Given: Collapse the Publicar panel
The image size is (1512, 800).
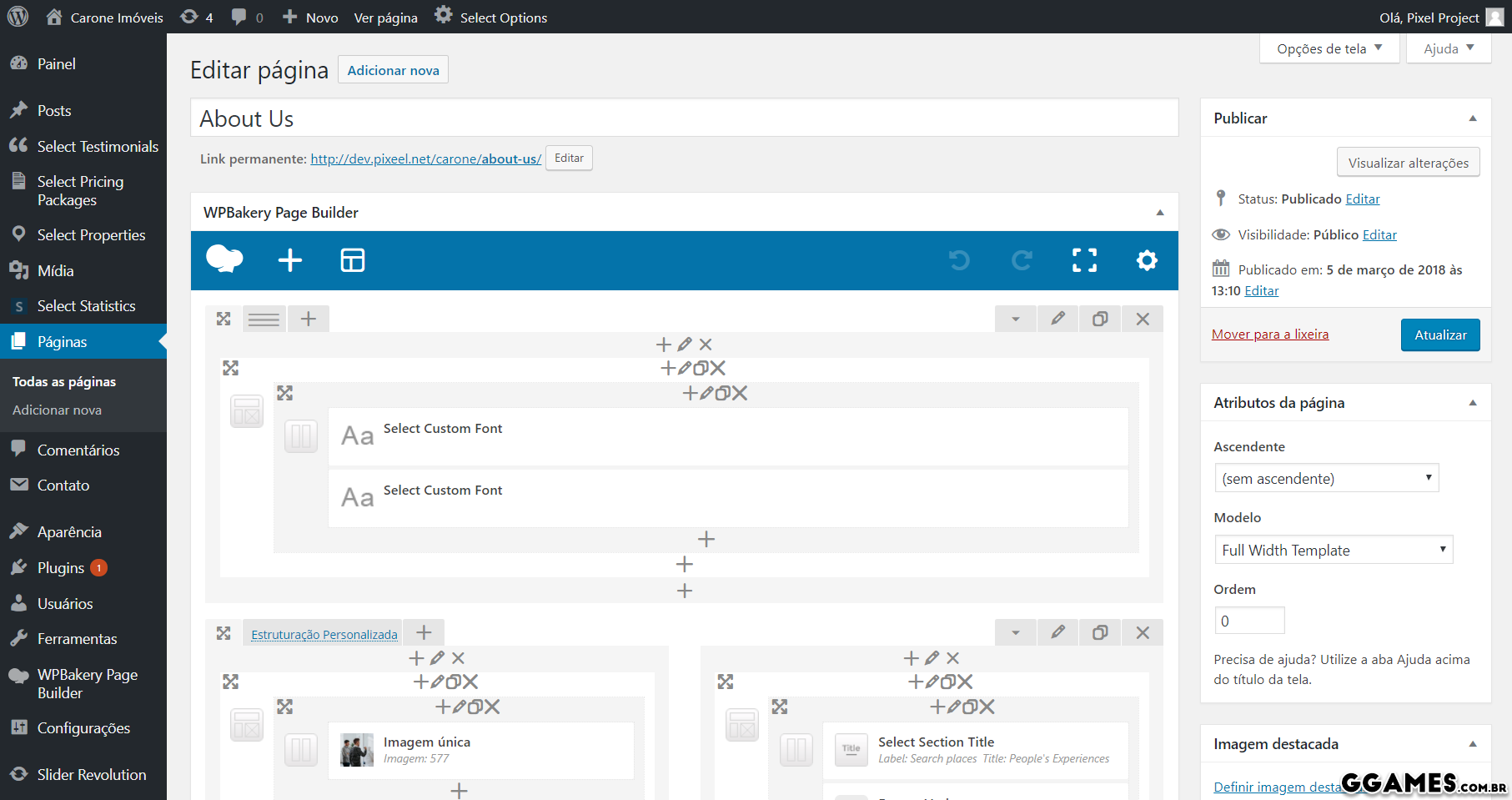Looking at the screenshot, I should coord(1472,118).
